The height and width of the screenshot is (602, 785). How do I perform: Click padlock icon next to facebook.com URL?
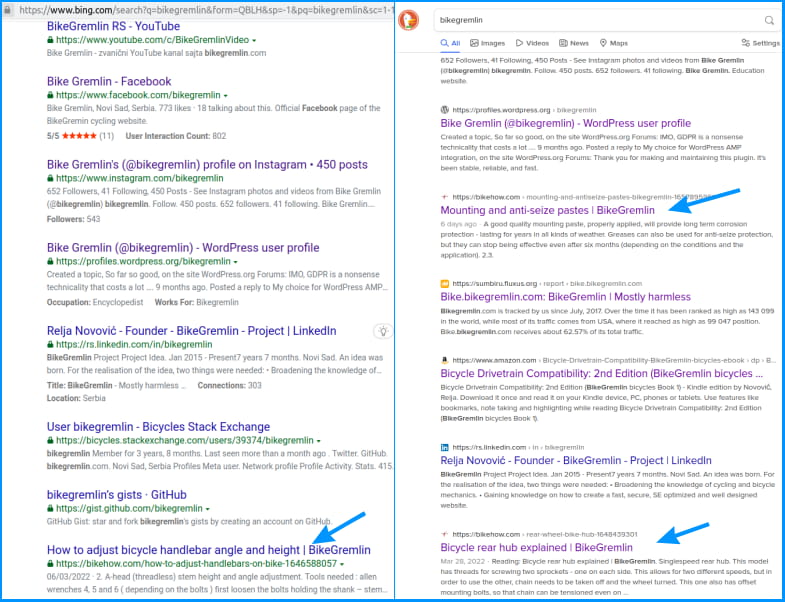tap(50, 95)
